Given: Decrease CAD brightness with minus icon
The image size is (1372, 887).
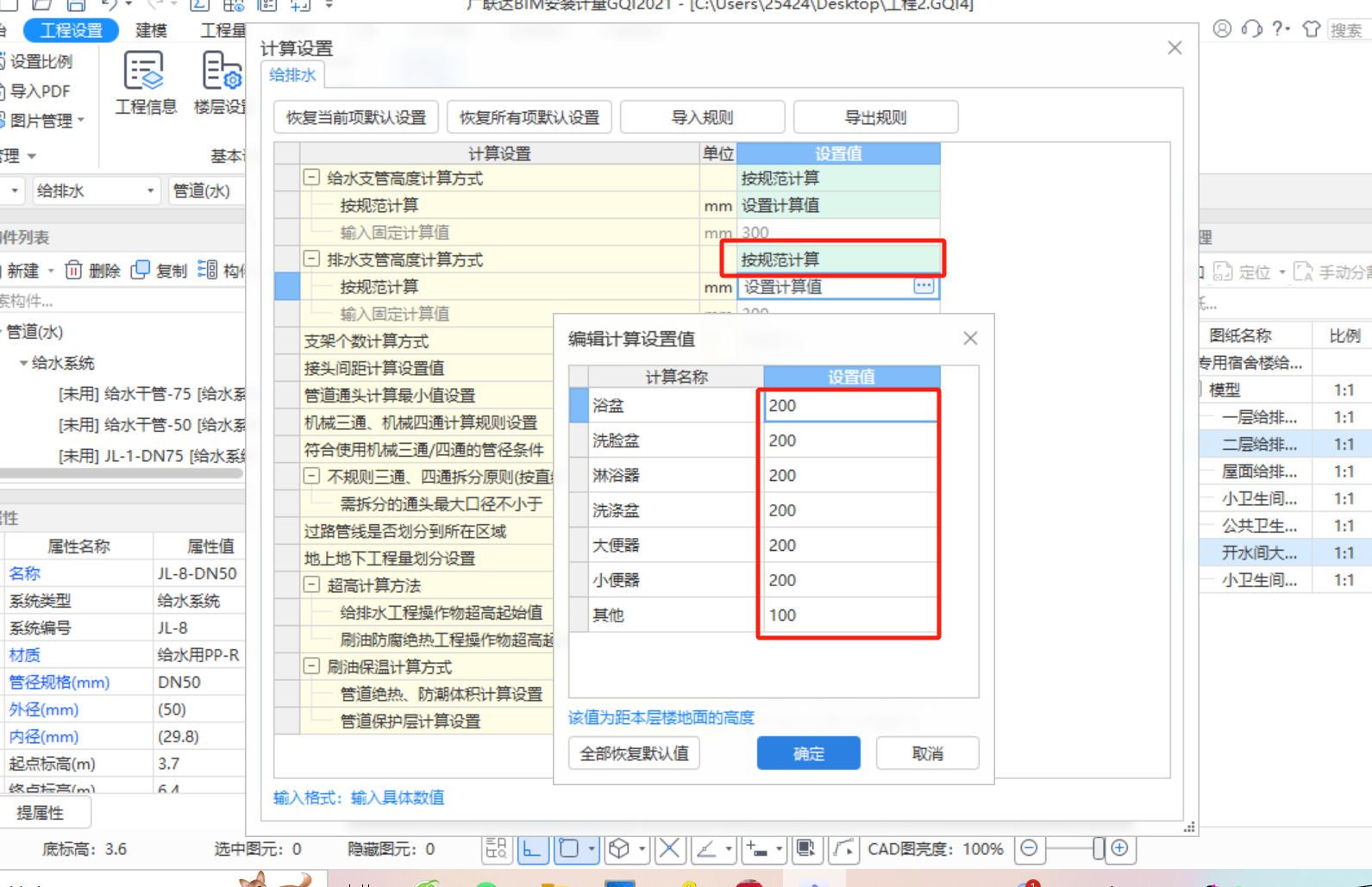Looking at the screenshot, I should 1029,849.
